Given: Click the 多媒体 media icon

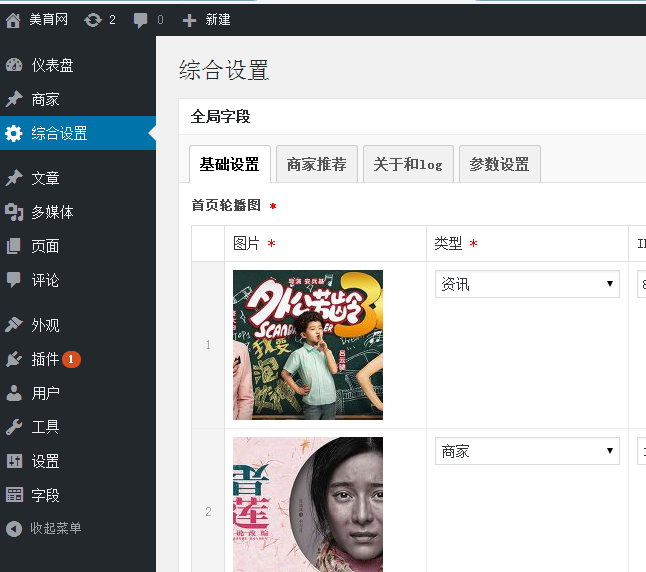Looking at the screenshot, I should (x=14, y=212).
